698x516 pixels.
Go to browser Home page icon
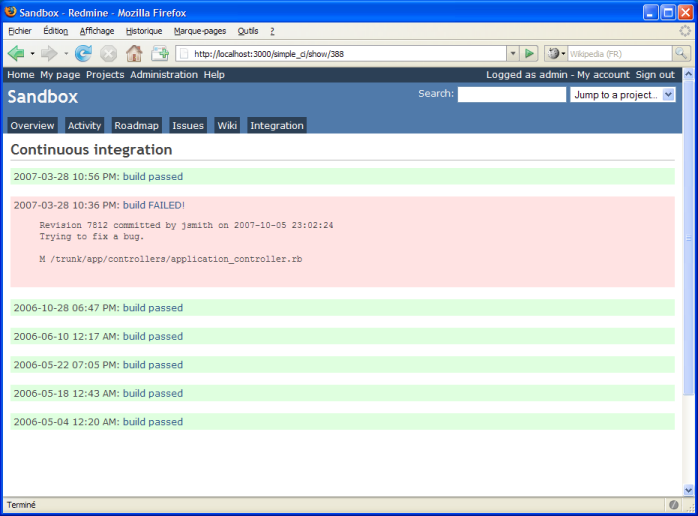[x=134, y=53]
